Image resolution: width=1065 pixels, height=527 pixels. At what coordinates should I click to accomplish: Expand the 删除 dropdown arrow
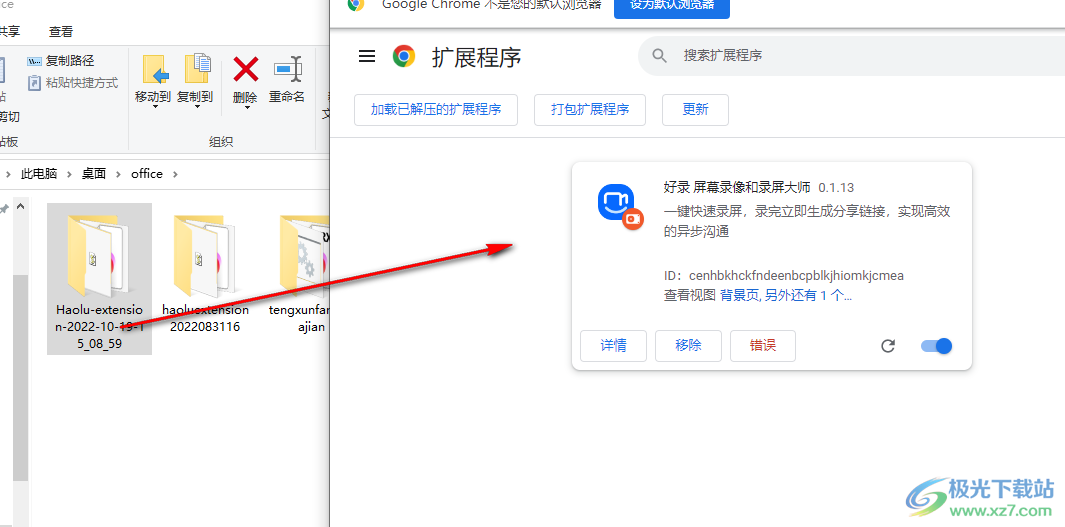[245, 107]
